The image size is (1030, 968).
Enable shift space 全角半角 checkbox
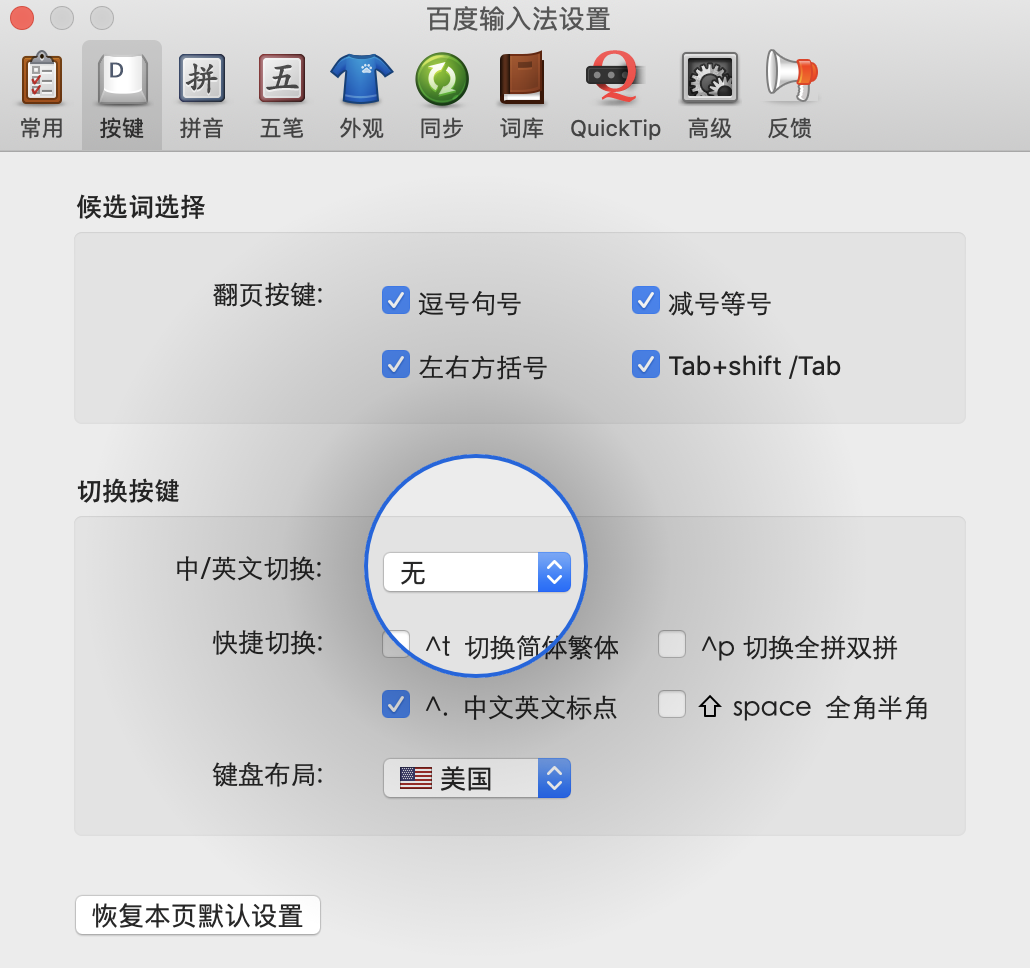672,704
